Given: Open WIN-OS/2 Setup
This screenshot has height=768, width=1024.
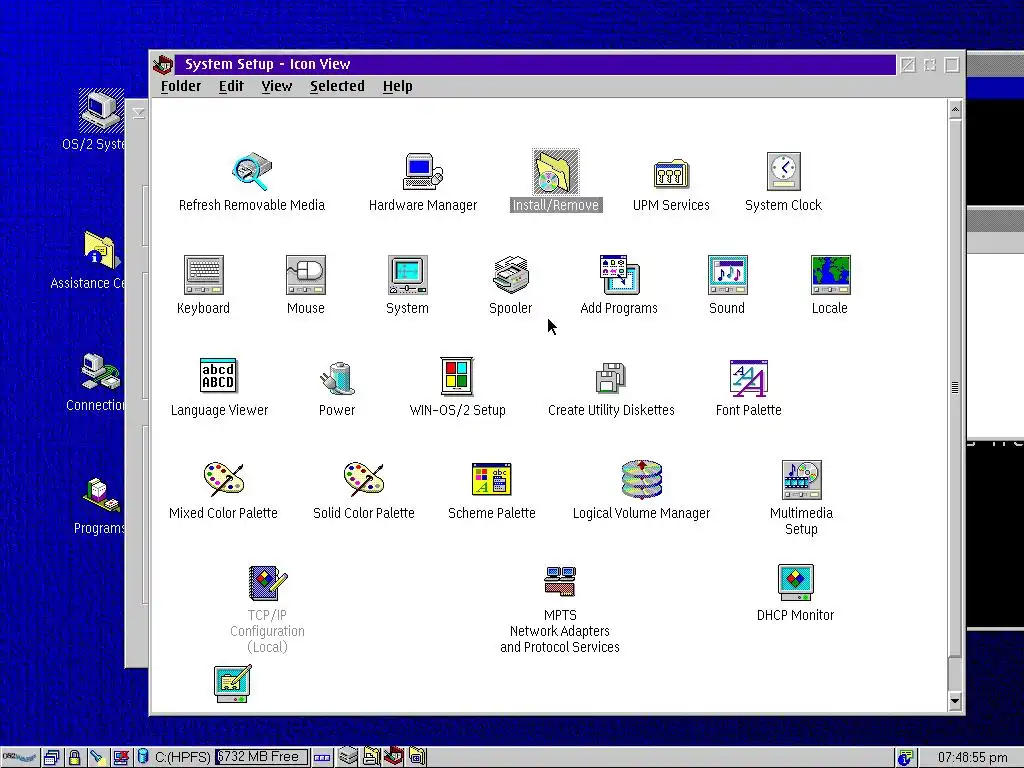Looking at the screenshot, I should tap(457, 377).
